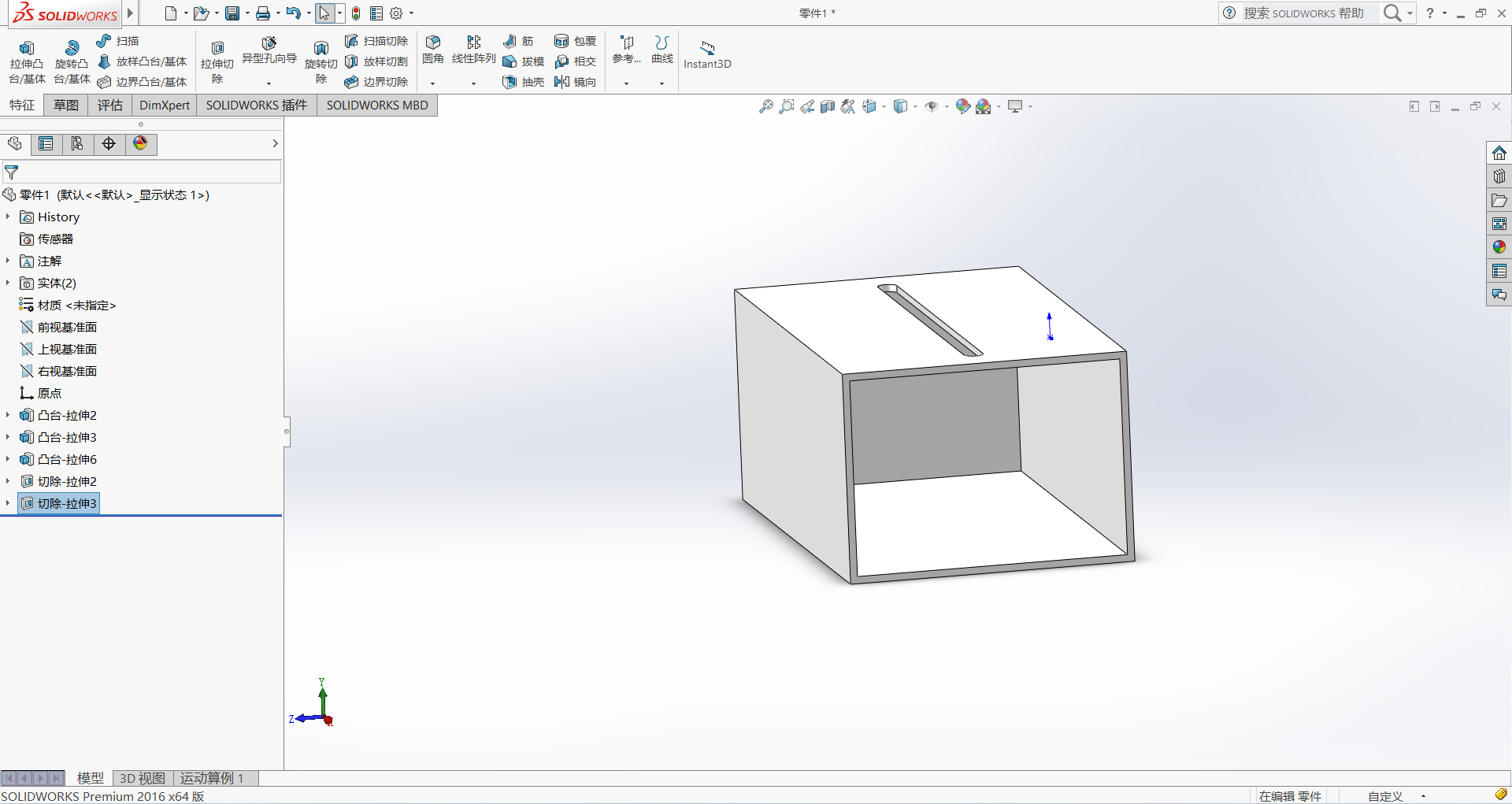Click the 拉伸切除 extruded cut tool
The image size is (1512, 804).
tap(217, 61)
